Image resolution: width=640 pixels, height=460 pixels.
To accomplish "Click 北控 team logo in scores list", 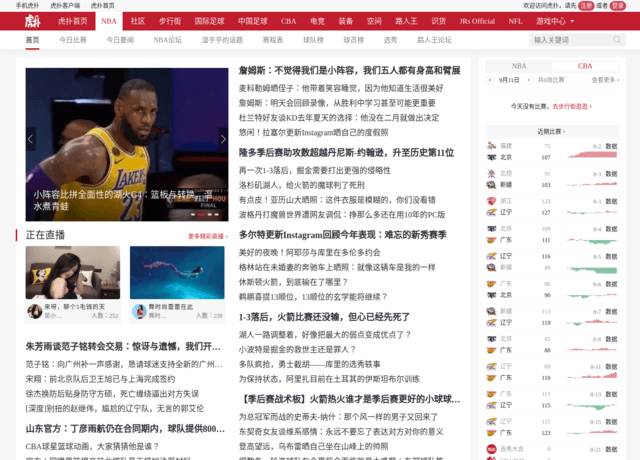I will (x=491, y=173).
